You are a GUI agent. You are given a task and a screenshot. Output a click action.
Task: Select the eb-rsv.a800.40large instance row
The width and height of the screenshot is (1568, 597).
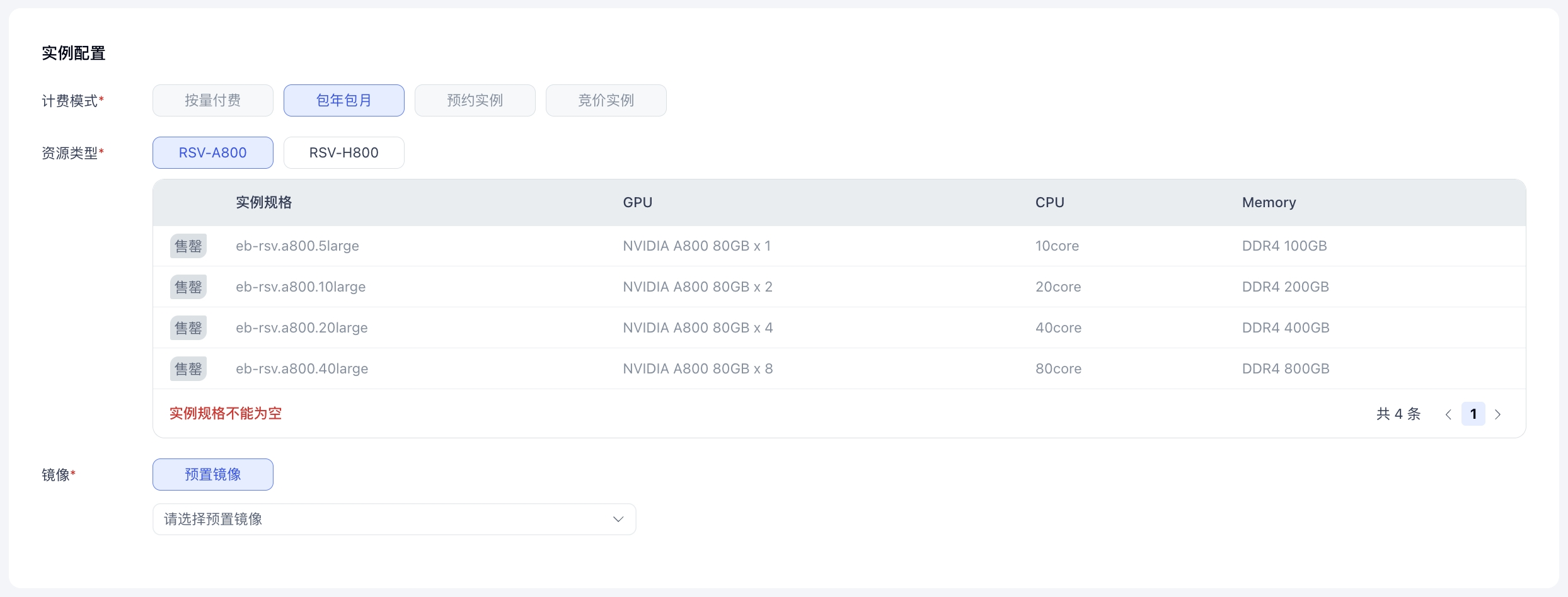pyautogui.click(x=302, y=369)
